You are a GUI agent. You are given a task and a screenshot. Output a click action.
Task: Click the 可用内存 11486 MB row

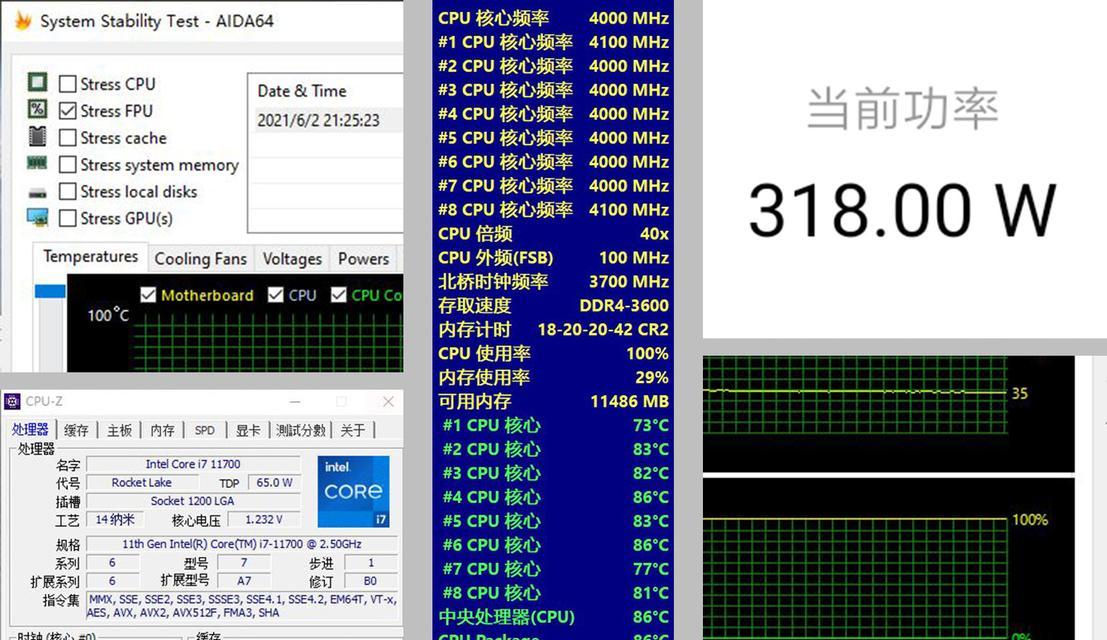click(553, 401)
